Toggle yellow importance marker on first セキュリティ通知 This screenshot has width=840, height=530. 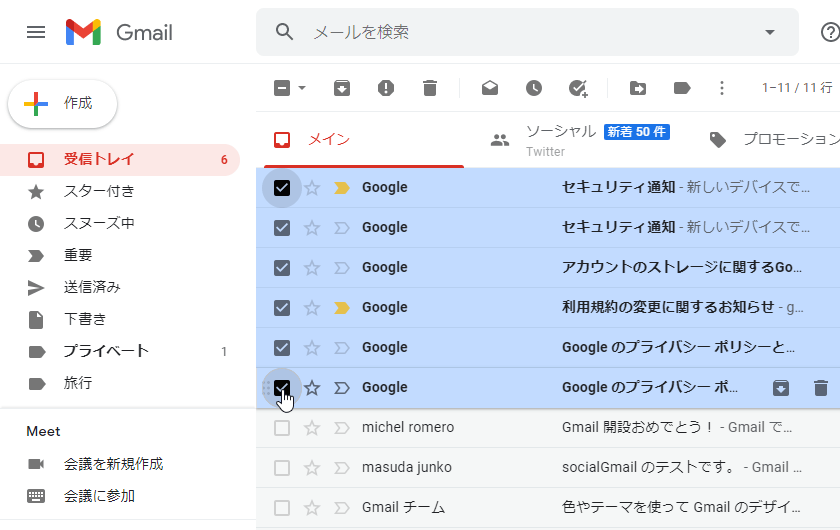pyautogui.click(x=342, y=188)
